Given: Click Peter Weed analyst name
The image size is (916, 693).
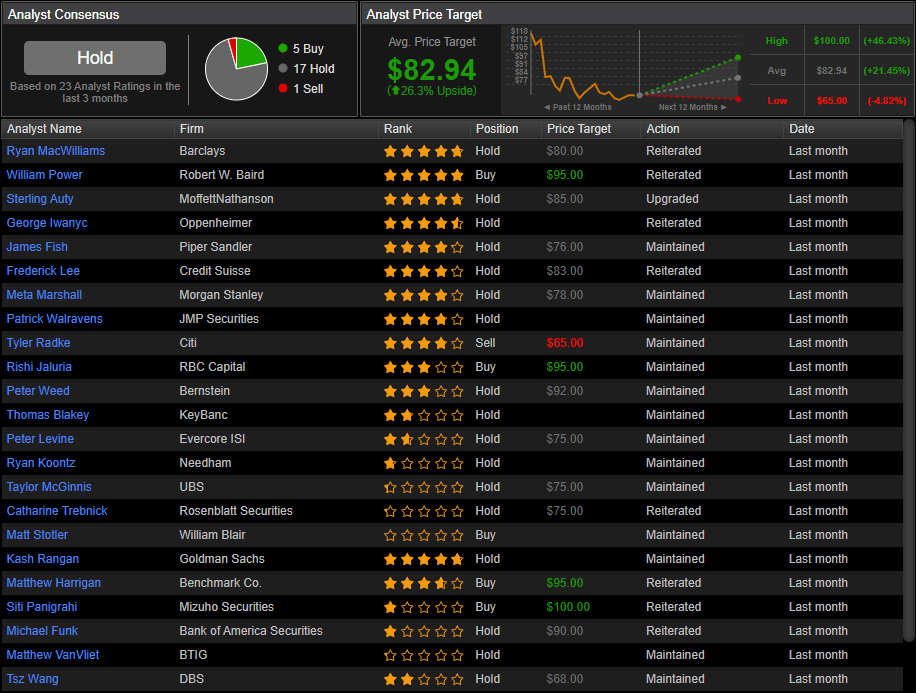Looking at the screenshot, I should tap(38, 390).
